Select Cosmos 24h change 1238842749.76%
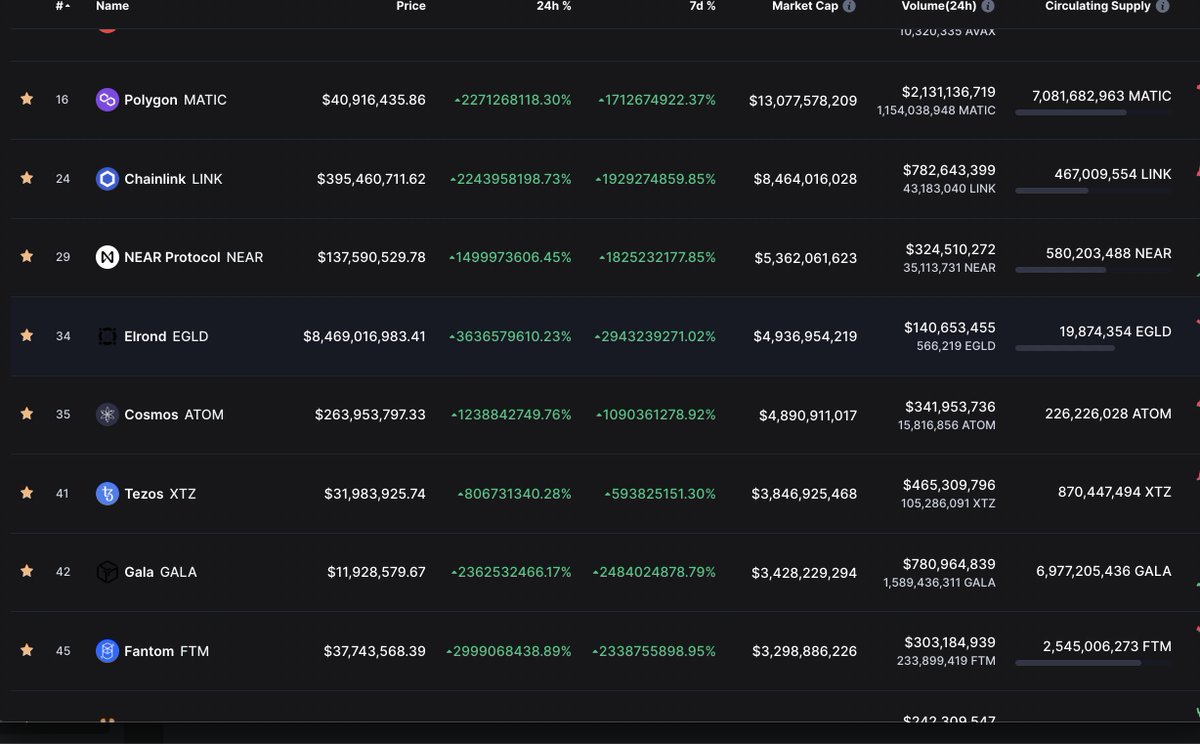Image resolution: width=1200 pixels, height=744 pixels. coord(511,414)
